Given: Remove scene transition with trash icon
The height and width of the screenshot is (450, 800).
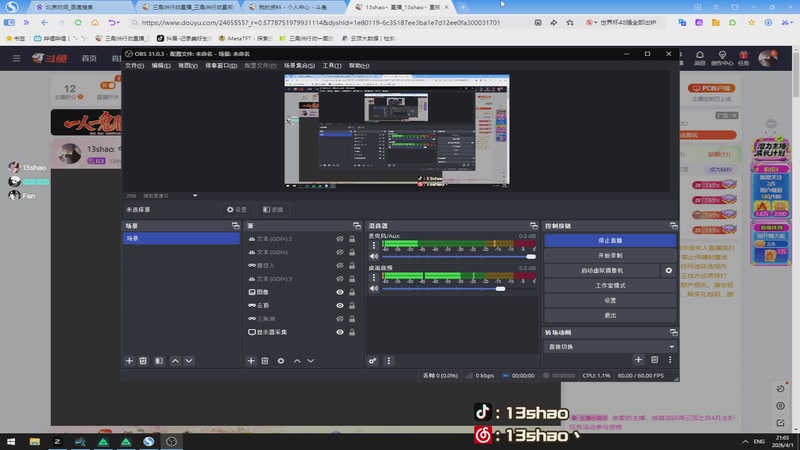Looking at the screenshot, I should click(x=655, y=360).
